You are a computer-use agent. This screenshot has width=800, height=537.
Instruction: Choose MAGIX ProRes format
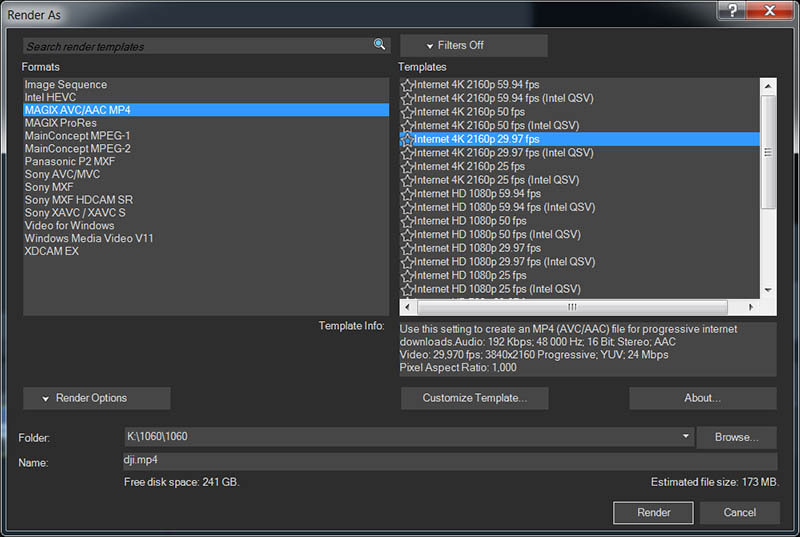[x=206, y=123]
